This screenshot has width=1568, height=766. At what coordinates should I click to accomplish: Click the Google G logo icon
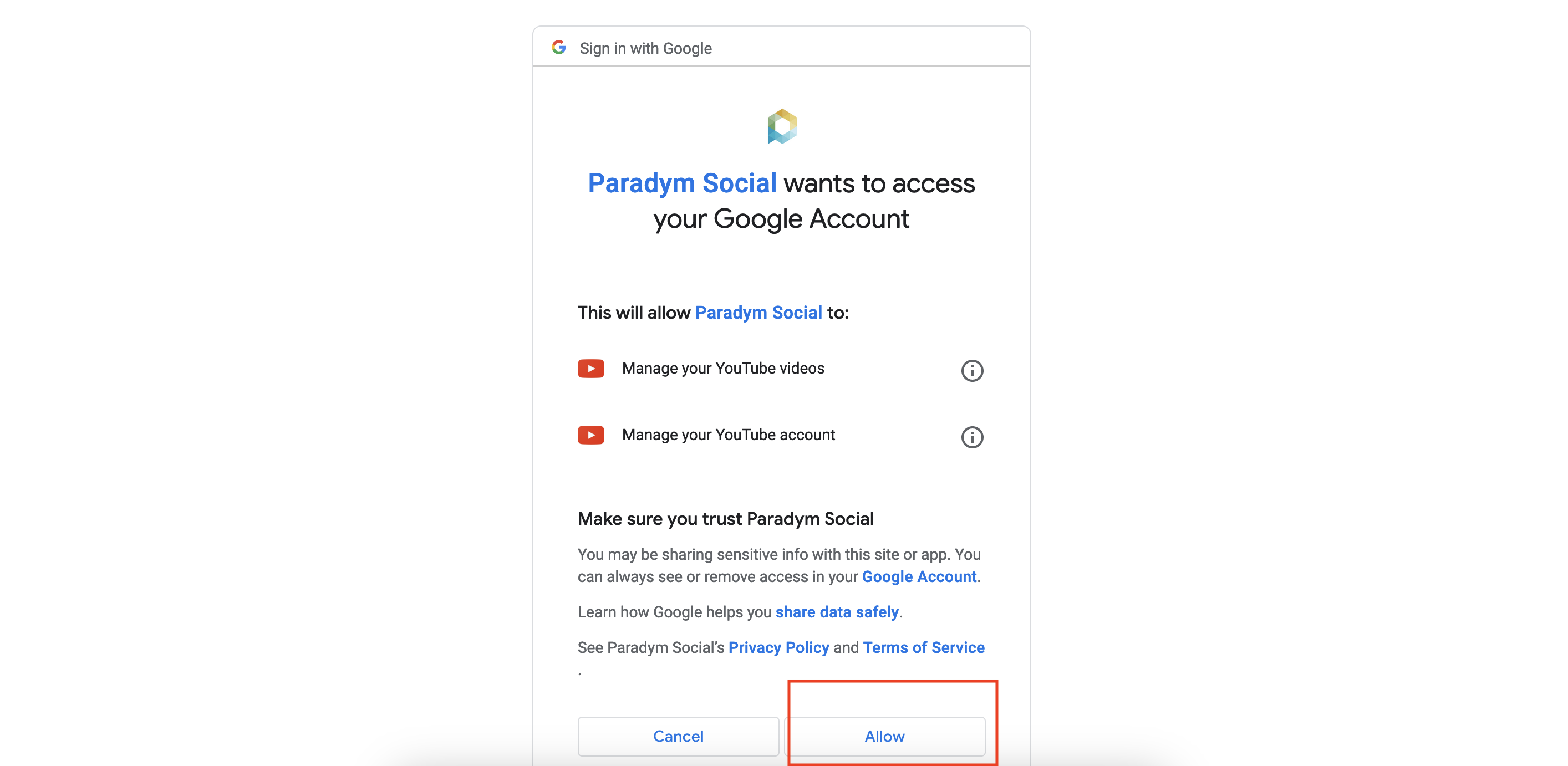tap(559, 48)
